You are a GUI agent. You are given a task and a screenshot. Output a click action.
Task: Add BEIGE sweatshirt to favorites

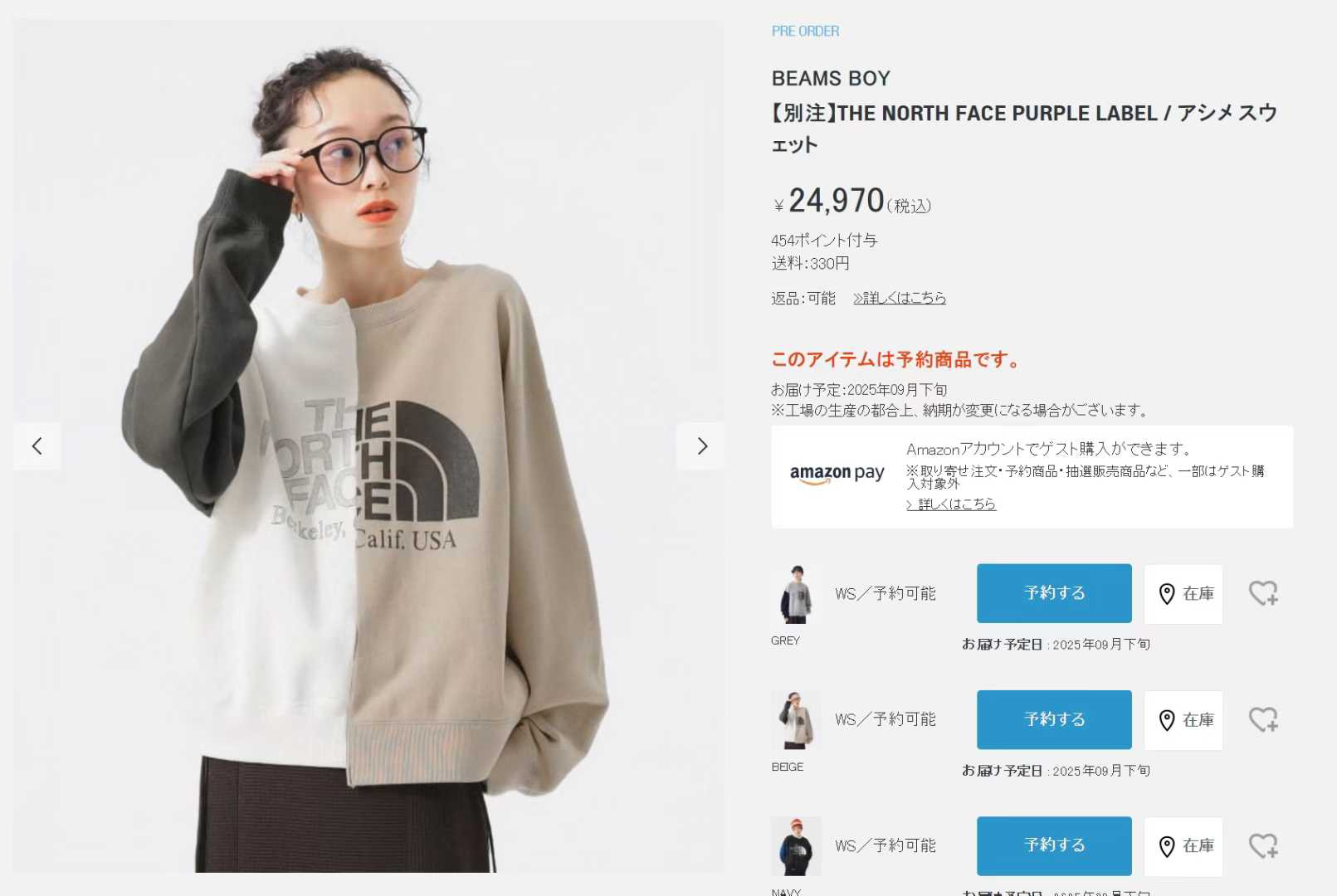pos(1263,719)
